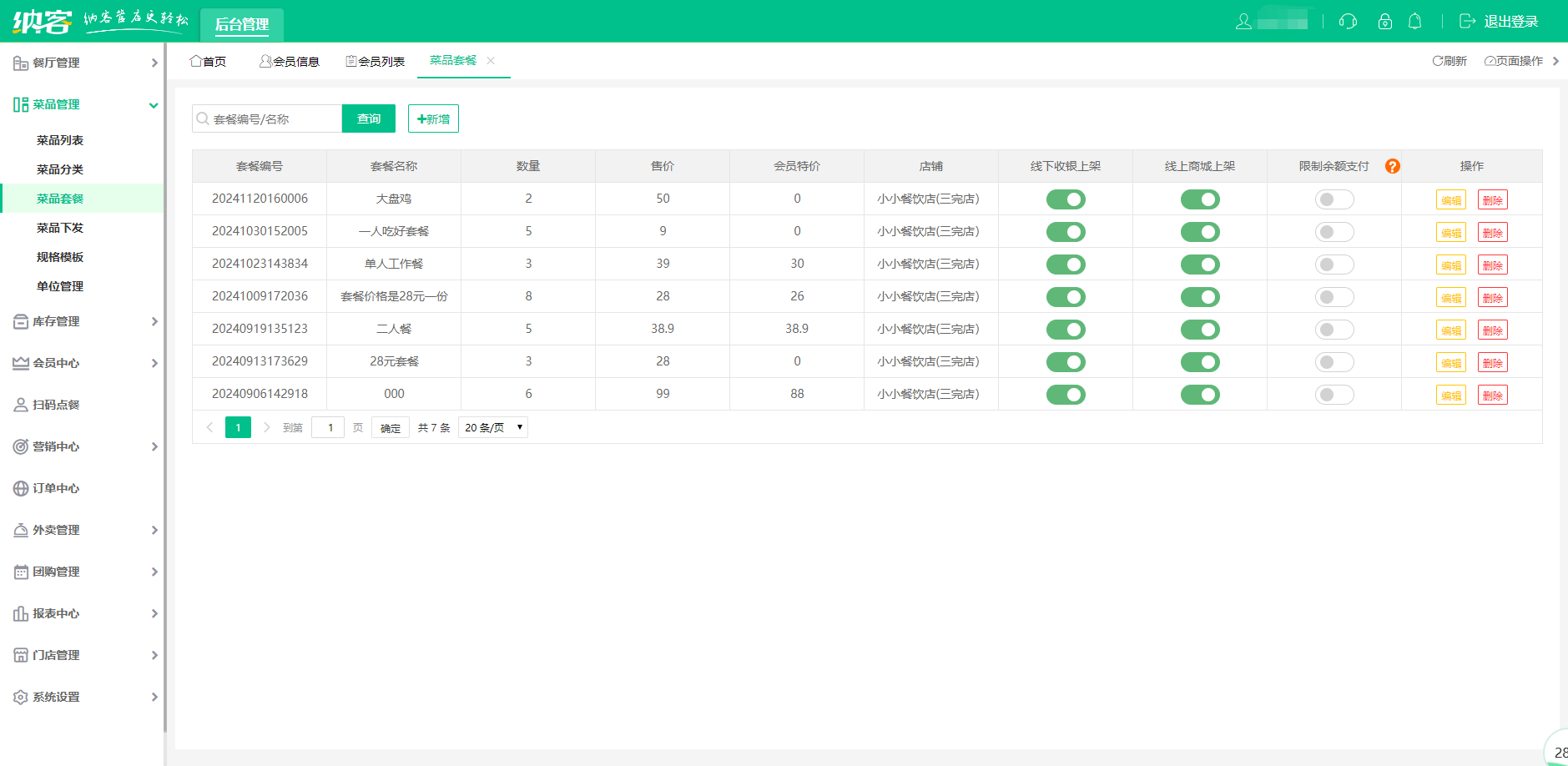The image size is (1568, 766).
Task: Open the notifications bell icon
Action: pos(1415,22)
